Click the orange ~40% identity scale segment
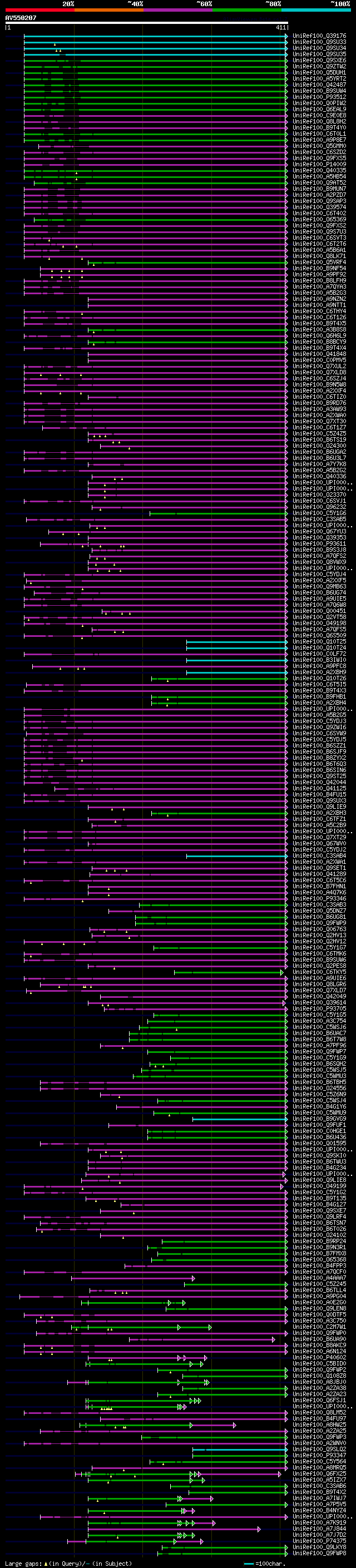 108,10
